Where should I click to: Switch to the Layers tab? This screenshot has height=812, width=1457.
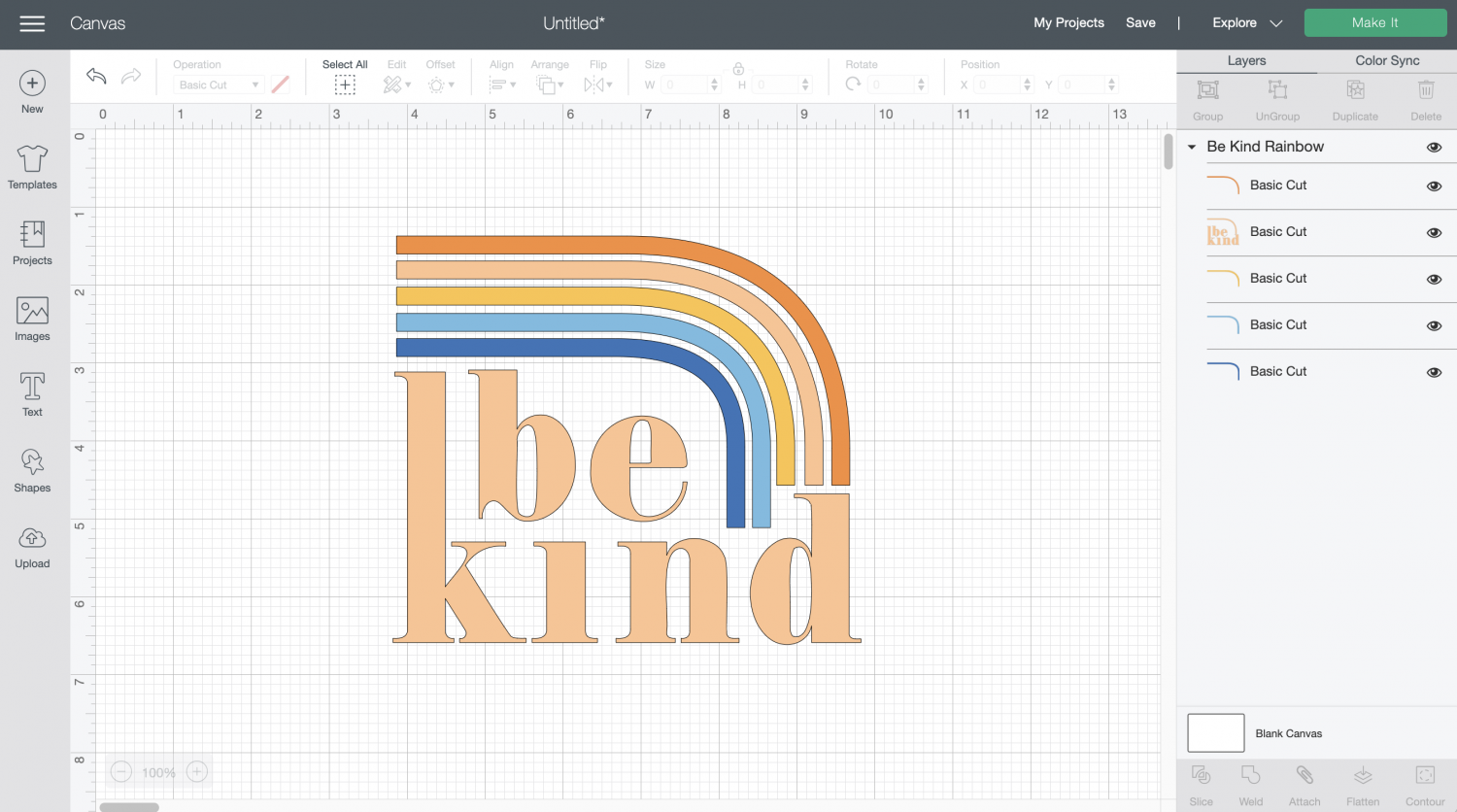pyautogui.click(x=1246, y=60)
